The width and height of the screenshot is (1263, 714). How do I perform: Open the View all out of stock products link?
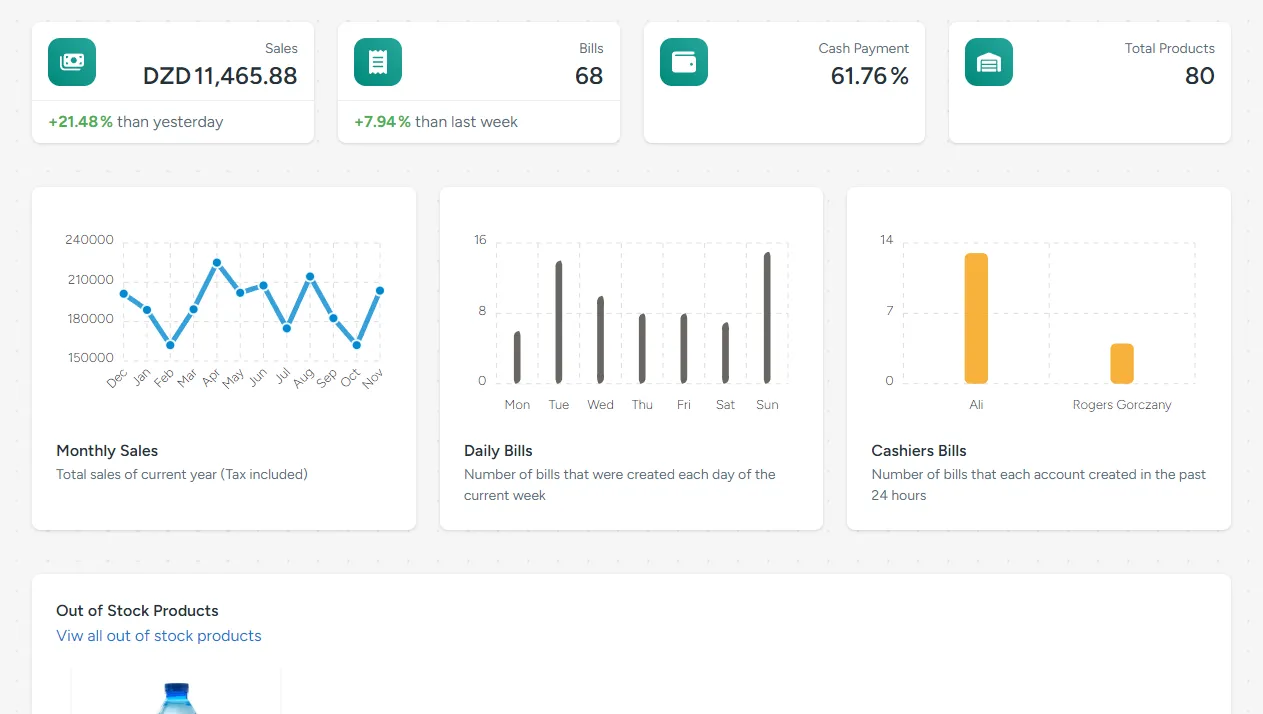click(159, 636)
